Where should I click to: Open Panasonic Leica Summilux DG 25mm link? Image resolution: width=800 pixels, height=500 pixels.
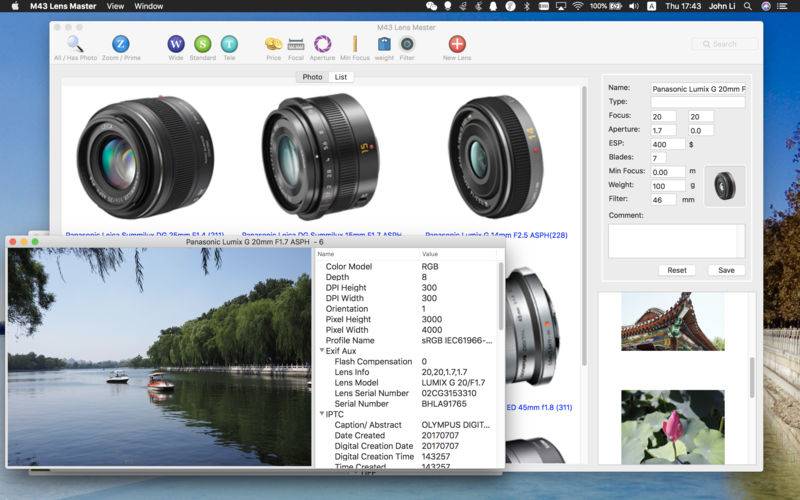(144, 235)
